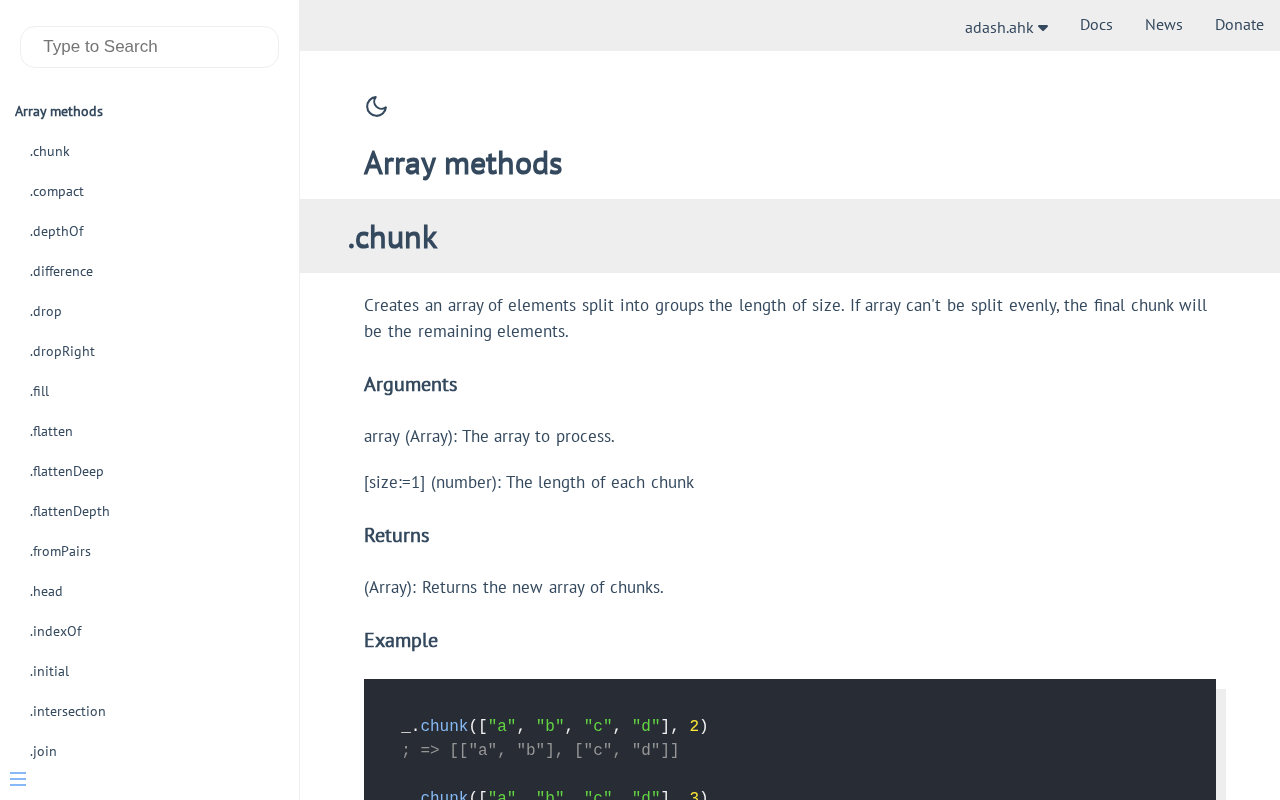Go to the .depthOf sidebar entry
The image size is (1280, 800).
pos(57,231)
